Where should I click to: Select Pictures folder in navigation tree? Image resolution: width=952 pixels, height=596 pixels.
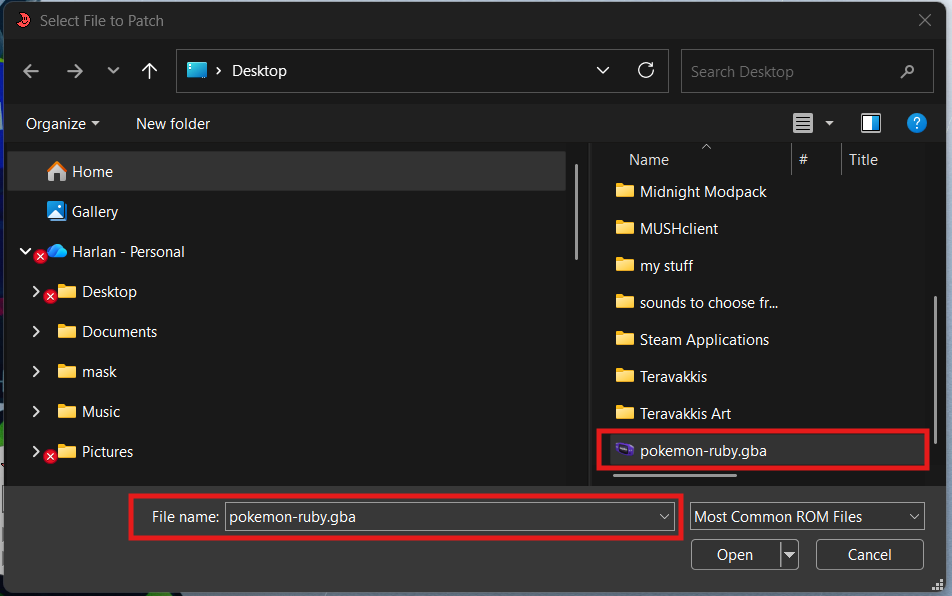tap(107, 452)
